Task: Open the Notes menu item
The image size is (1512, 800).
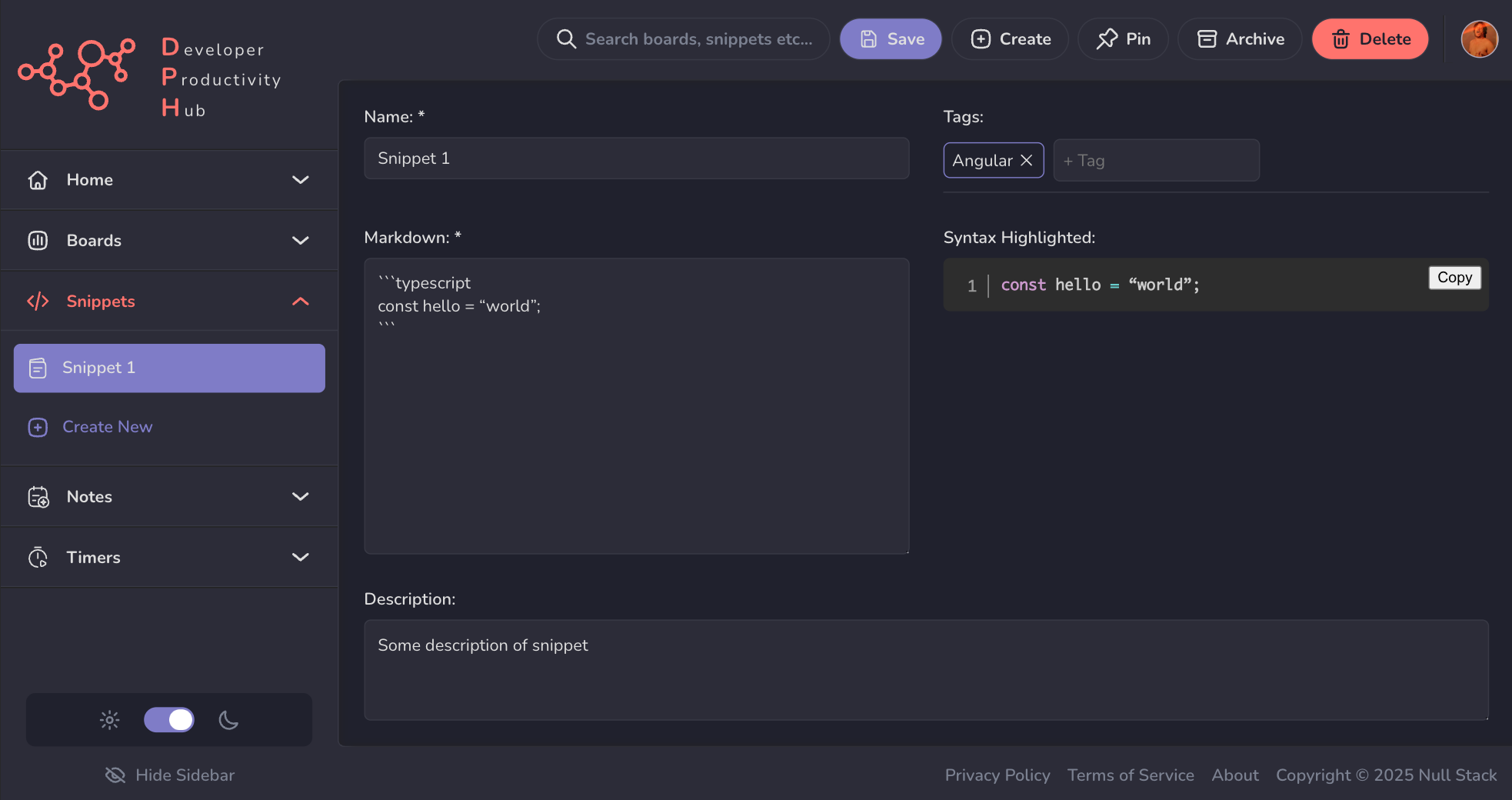Action: 169,496
